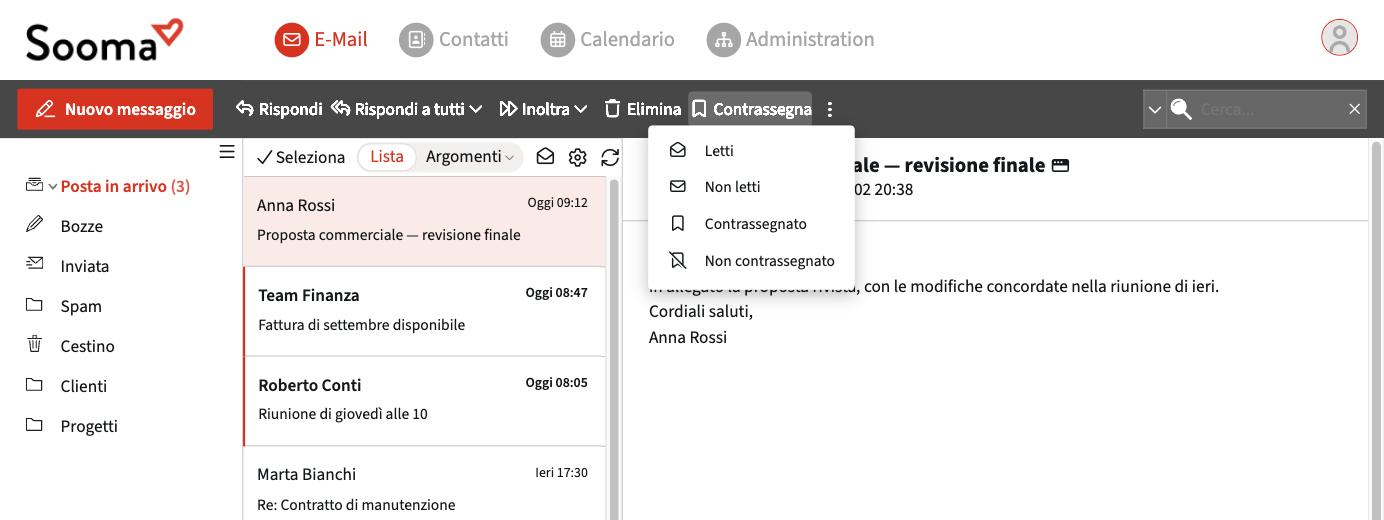Open the Calendario section

(x=608, y=40)
